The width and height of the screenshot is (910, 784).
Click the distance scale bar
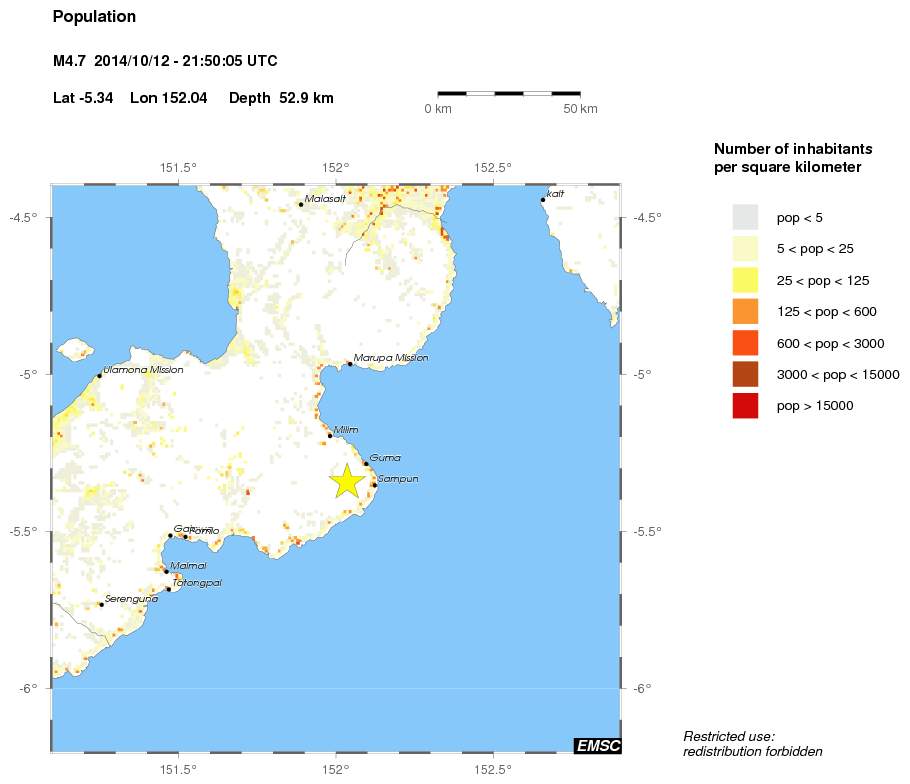[509, 93]
